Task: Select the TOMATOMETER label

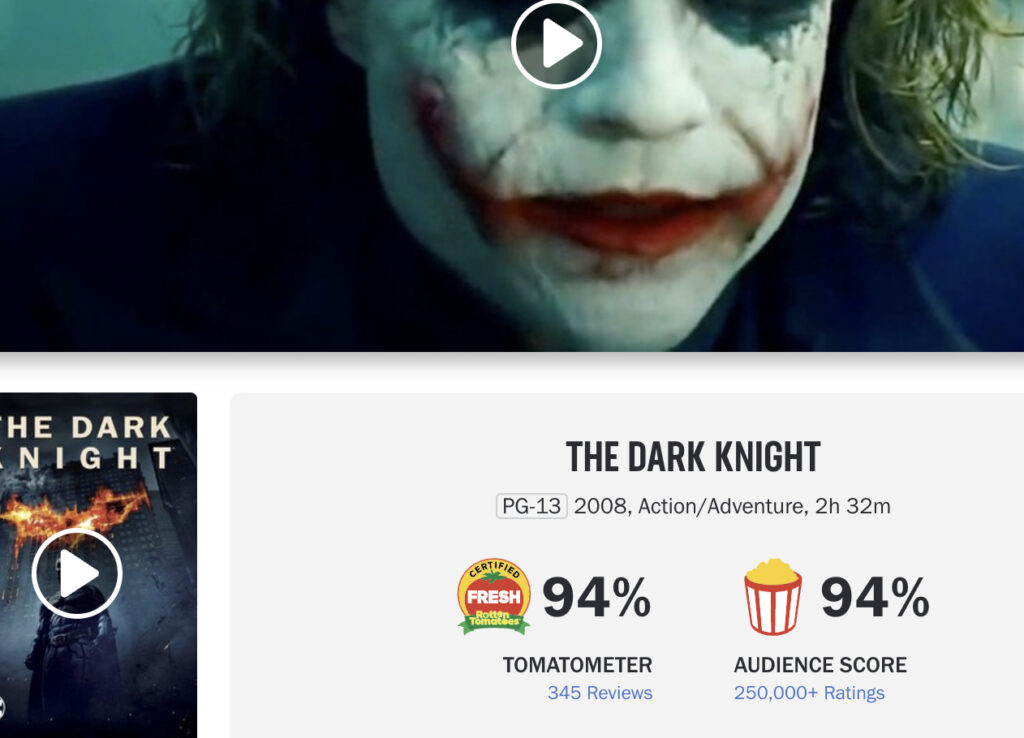Action: click(x=577, y=665)
